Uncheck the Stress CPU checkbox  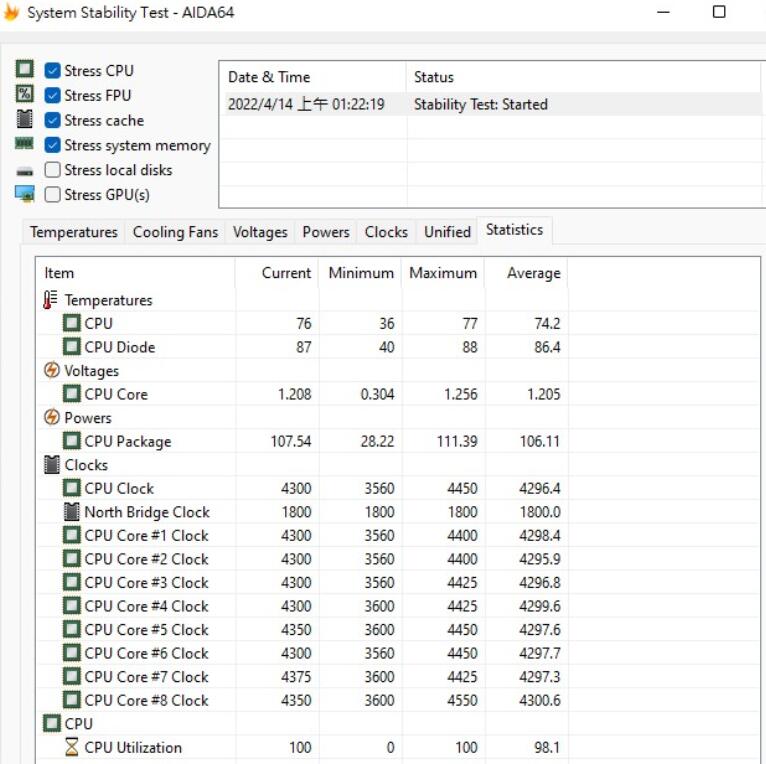coord(52,70)
